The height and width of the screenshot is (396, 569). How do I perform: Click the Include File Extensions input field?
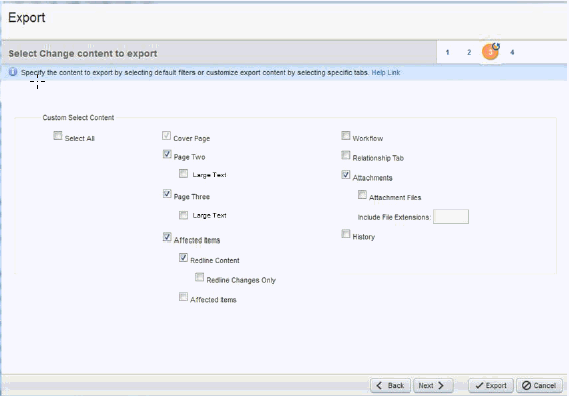(451, 217)
